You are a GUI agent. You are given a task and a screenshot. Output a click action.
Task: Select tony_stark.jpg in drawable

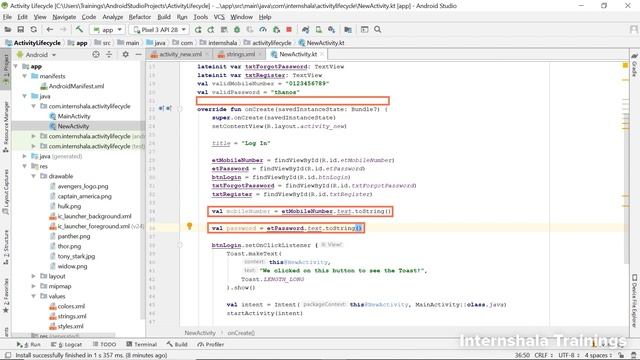click(76, 256)
